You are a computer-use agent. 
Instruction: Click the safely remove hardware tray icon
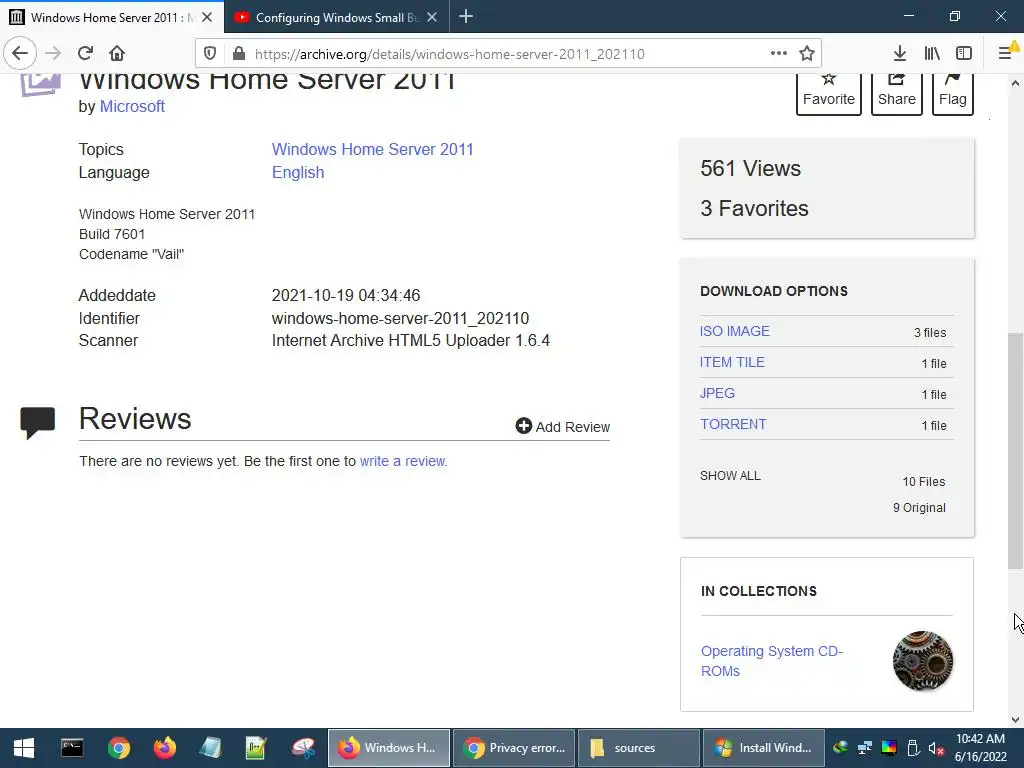pos(913,748)
